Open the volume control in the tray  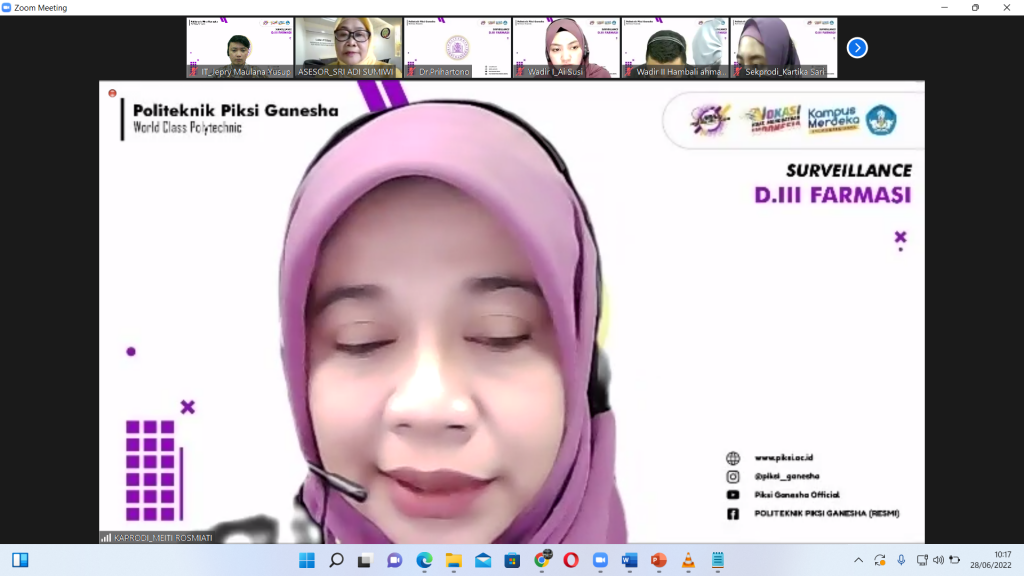(x=938, y=560)
